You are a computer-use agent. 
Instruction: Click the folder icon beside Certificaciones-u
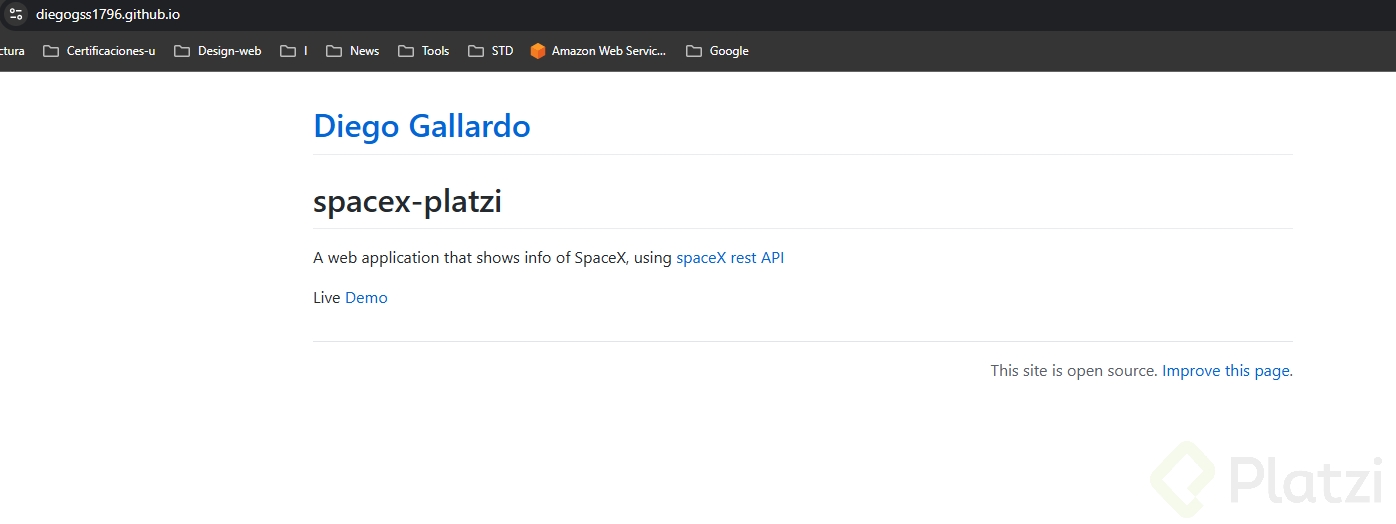pos(51,51)
